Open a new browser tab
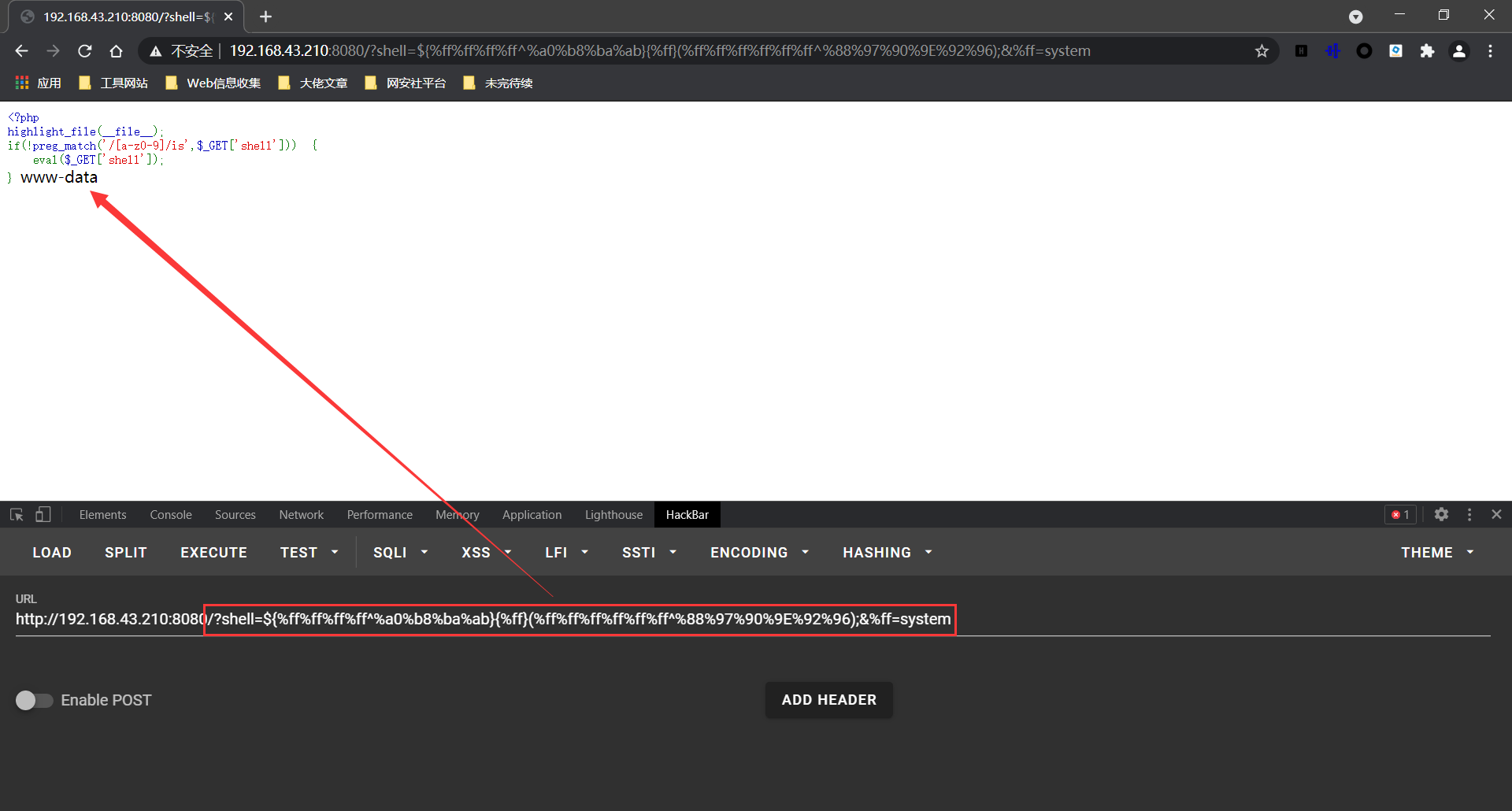This screenshot has height=811, width=1512. tap(265, 17)
